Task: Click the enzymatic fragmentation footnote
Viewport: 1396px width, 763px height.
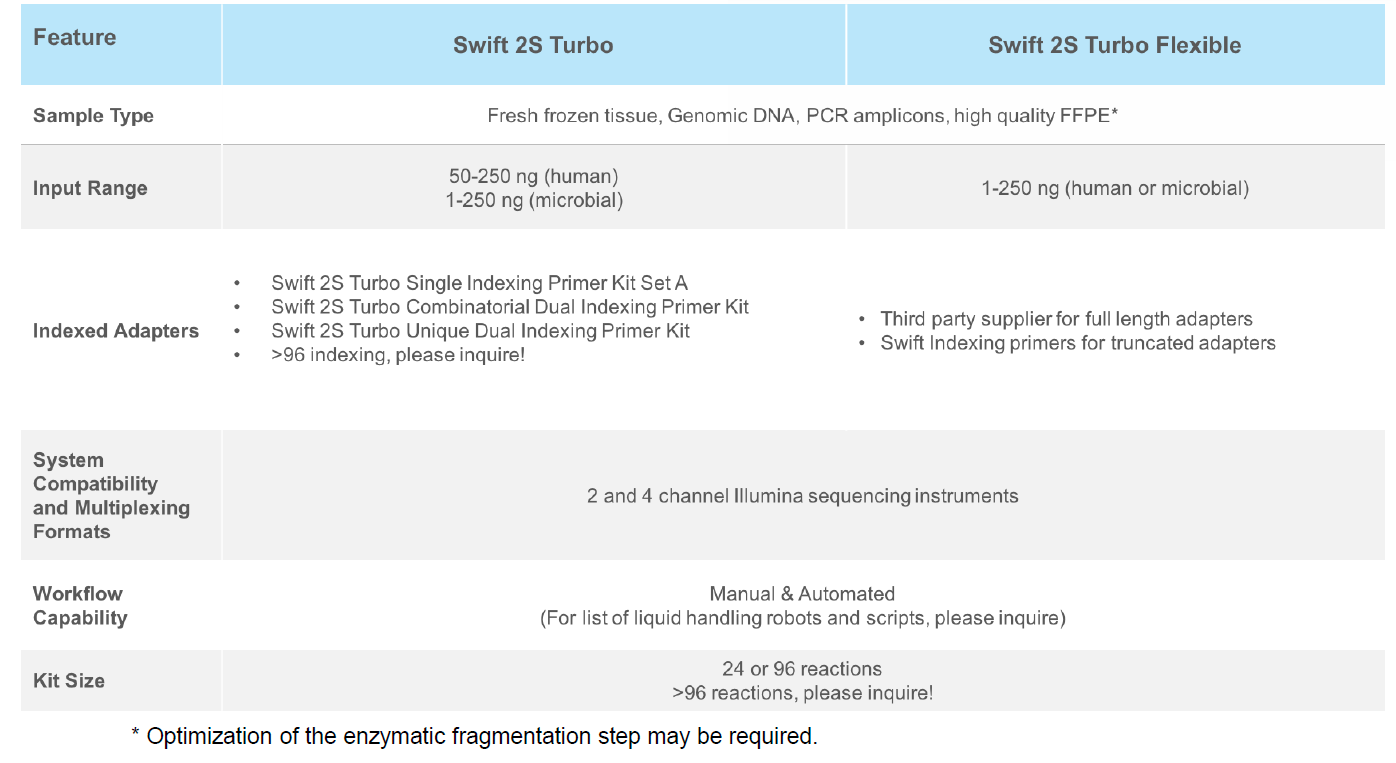Action: [x=475, y=737]
